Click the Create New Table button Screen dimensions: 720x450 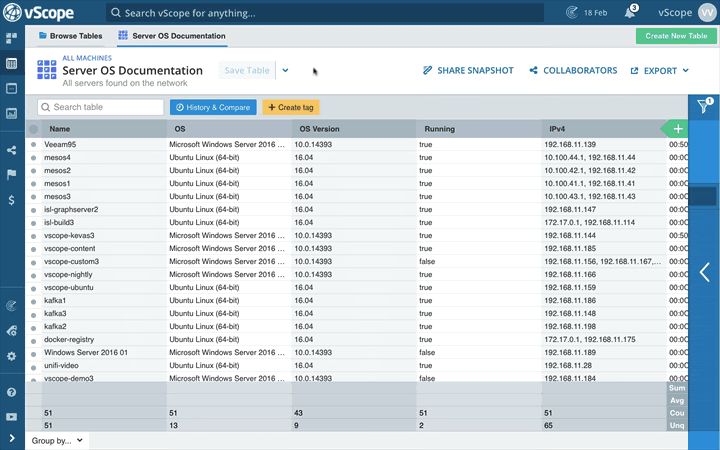tap(676, 36)
